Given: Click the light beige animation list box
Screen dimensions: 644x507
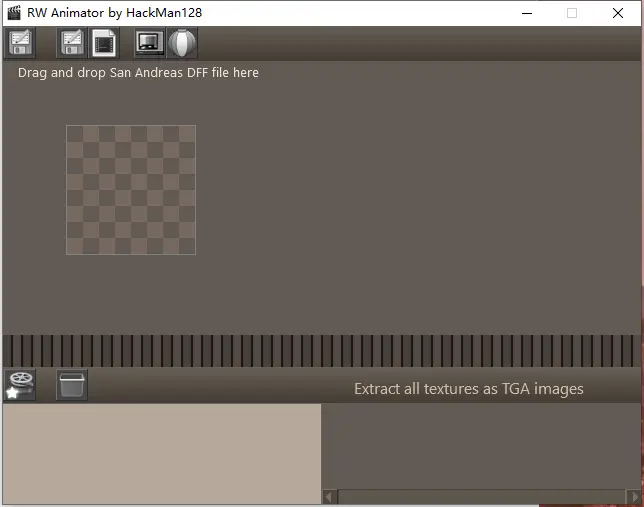Looking at the screenshot, I should click(x=162, y=454).
